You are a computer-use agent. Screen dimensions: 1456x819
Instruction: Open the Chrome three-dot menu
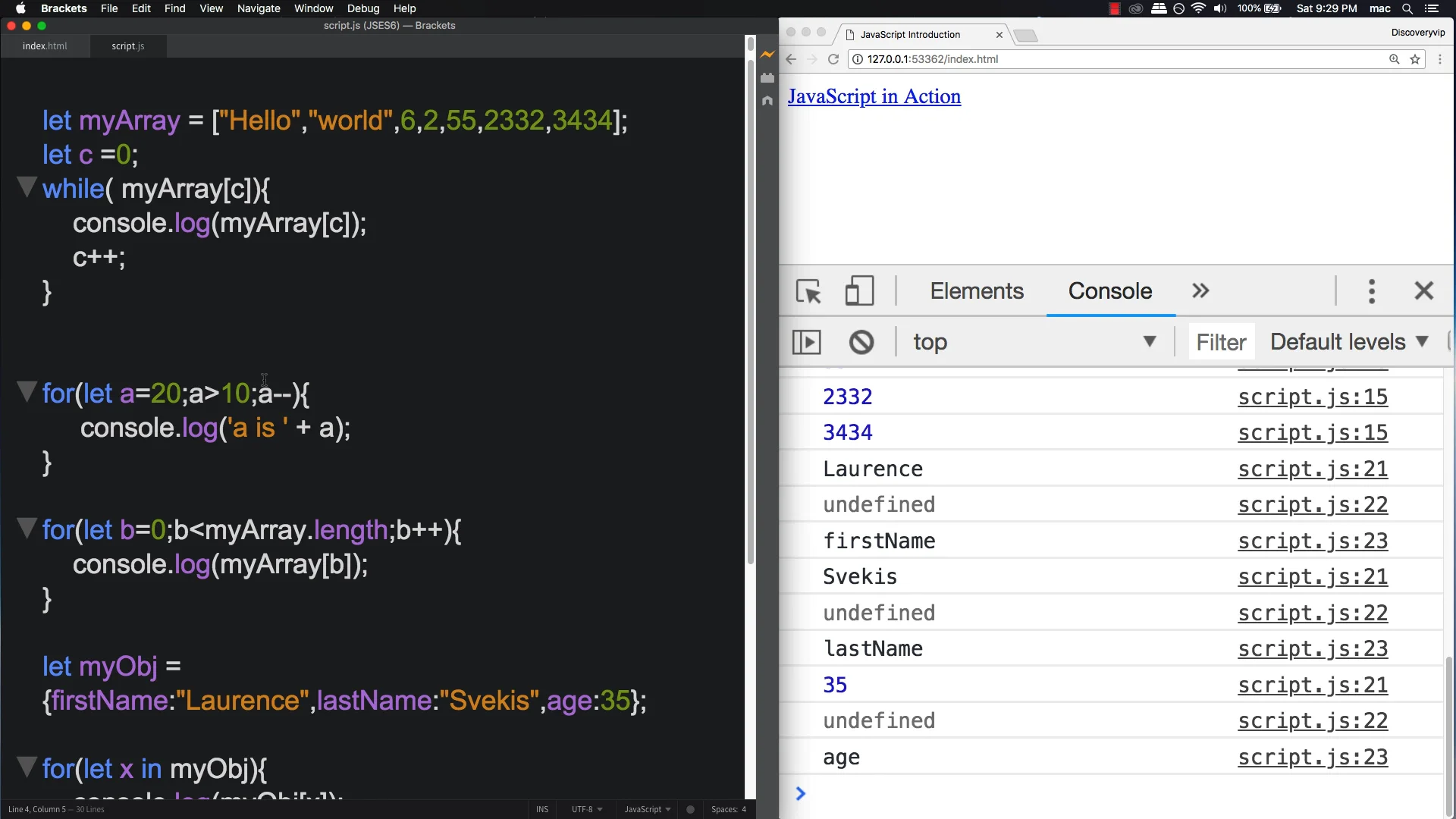(1440, 59)
